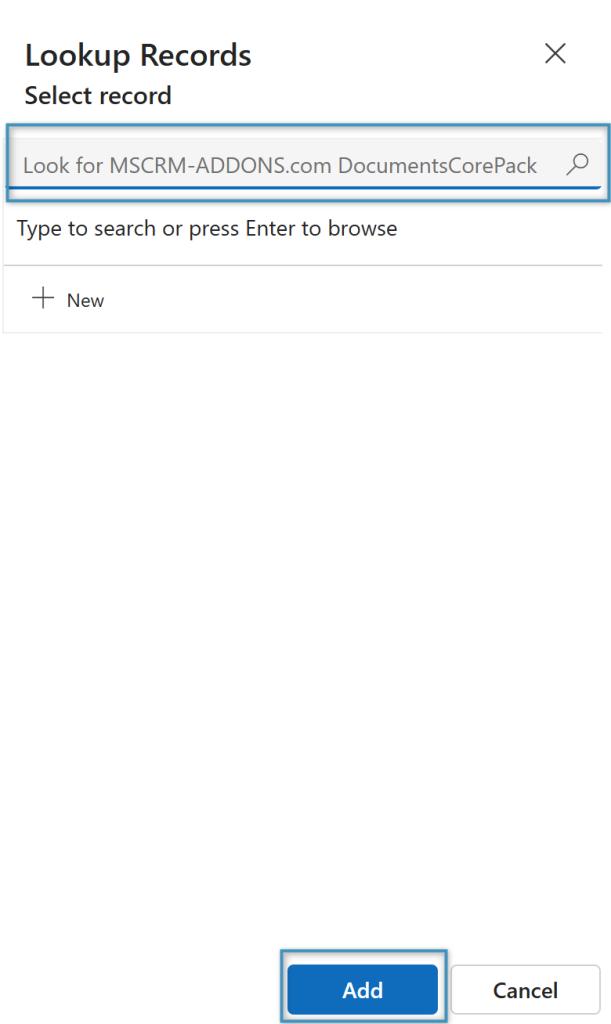Select the Lookup Records heading
611x1024 pixels.
(138, 56)
